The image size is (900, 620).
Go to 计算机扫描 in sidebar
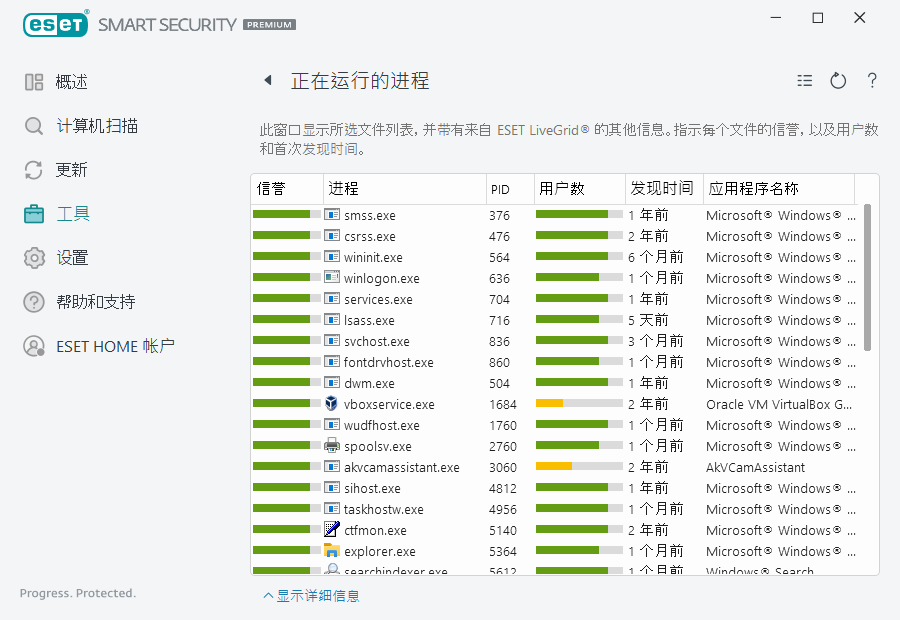pyautogui.click(x=96, y=126)
